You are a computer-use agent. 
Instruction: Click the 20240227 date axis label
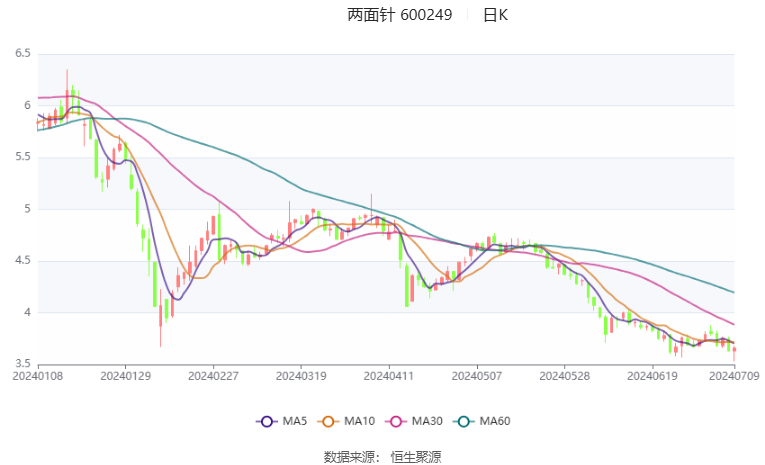pyautogui.click(x=213, y=377)
